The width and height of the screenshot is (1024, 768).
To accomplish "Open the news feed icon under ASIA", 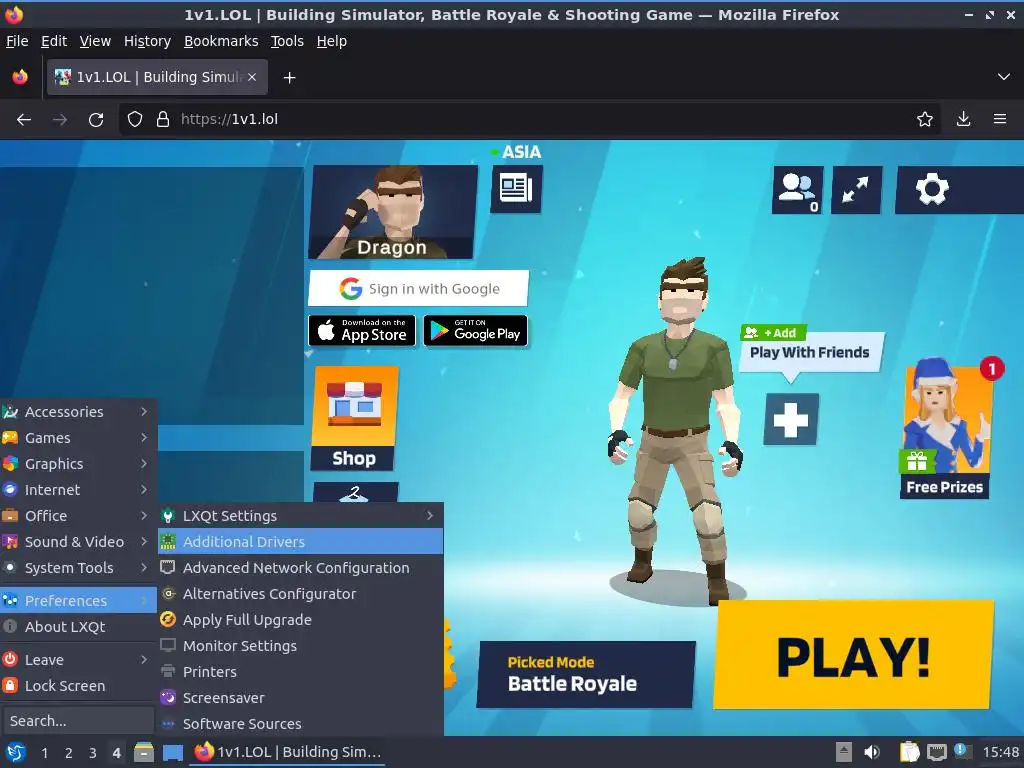I will (x=516, y=189).
